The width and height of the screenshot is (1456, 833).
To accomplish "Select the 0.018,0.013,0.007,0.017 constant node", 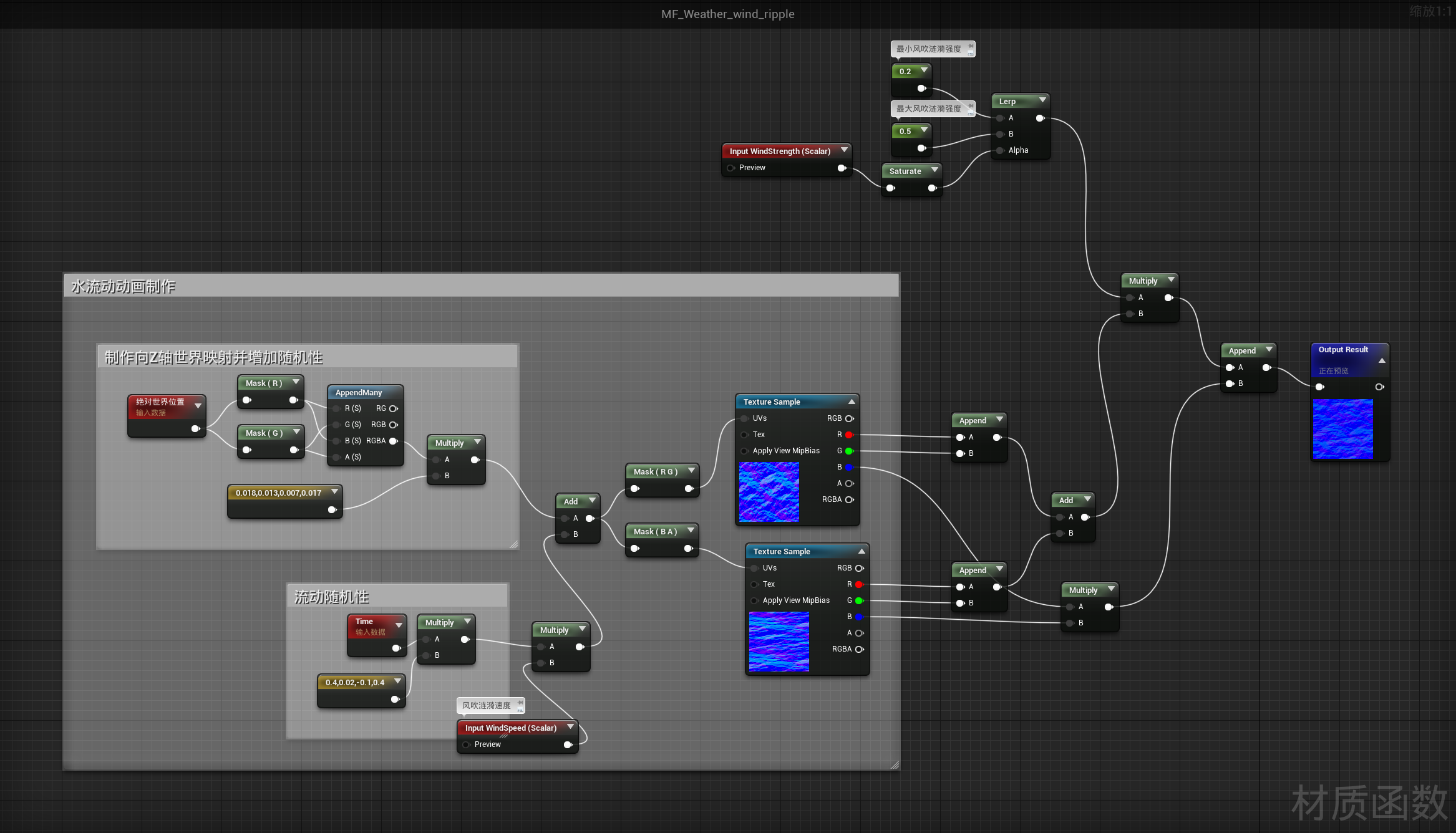I will click(279, 493).
